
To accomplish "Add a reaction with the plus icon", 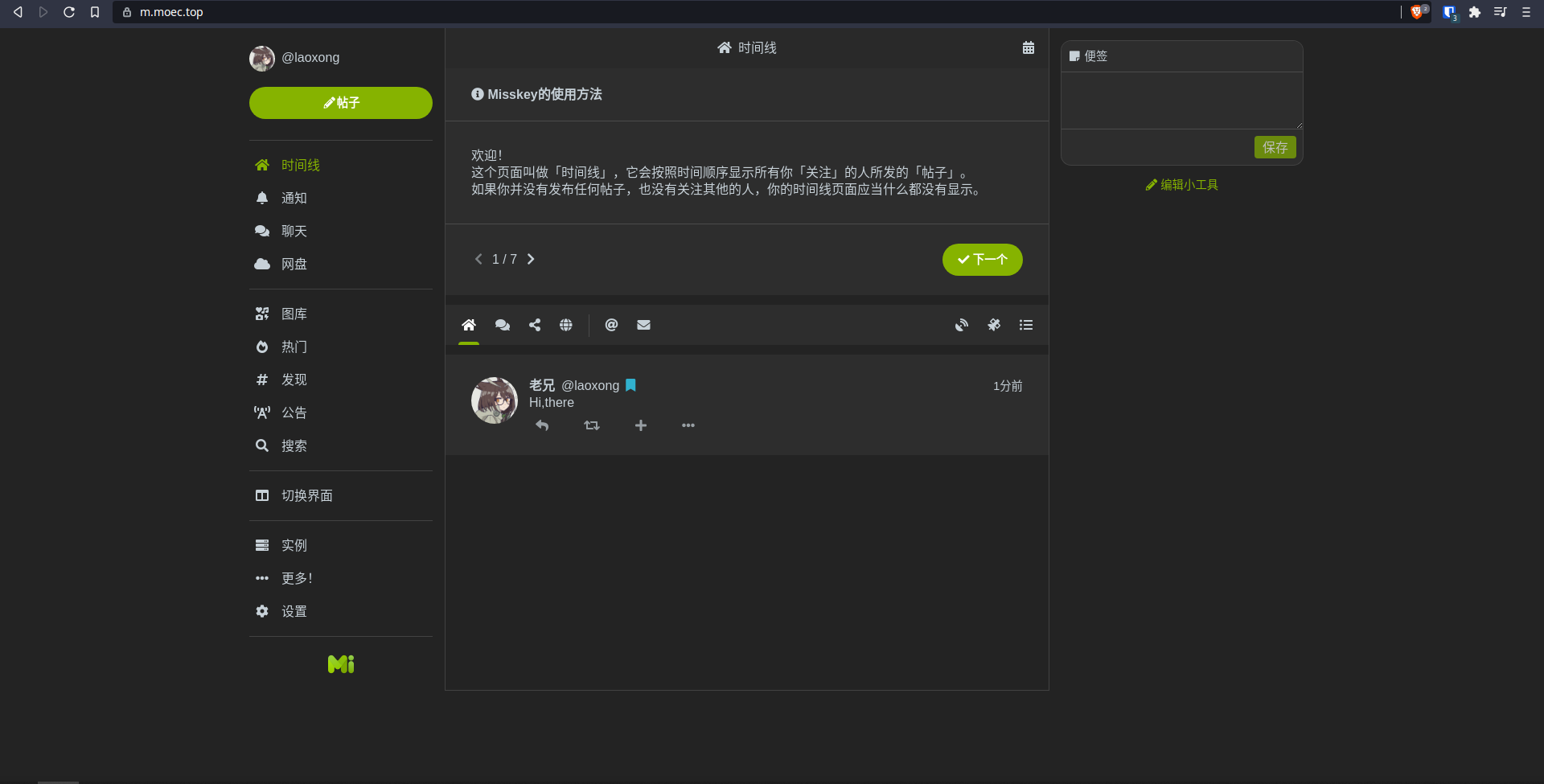I will click(641, 425).
